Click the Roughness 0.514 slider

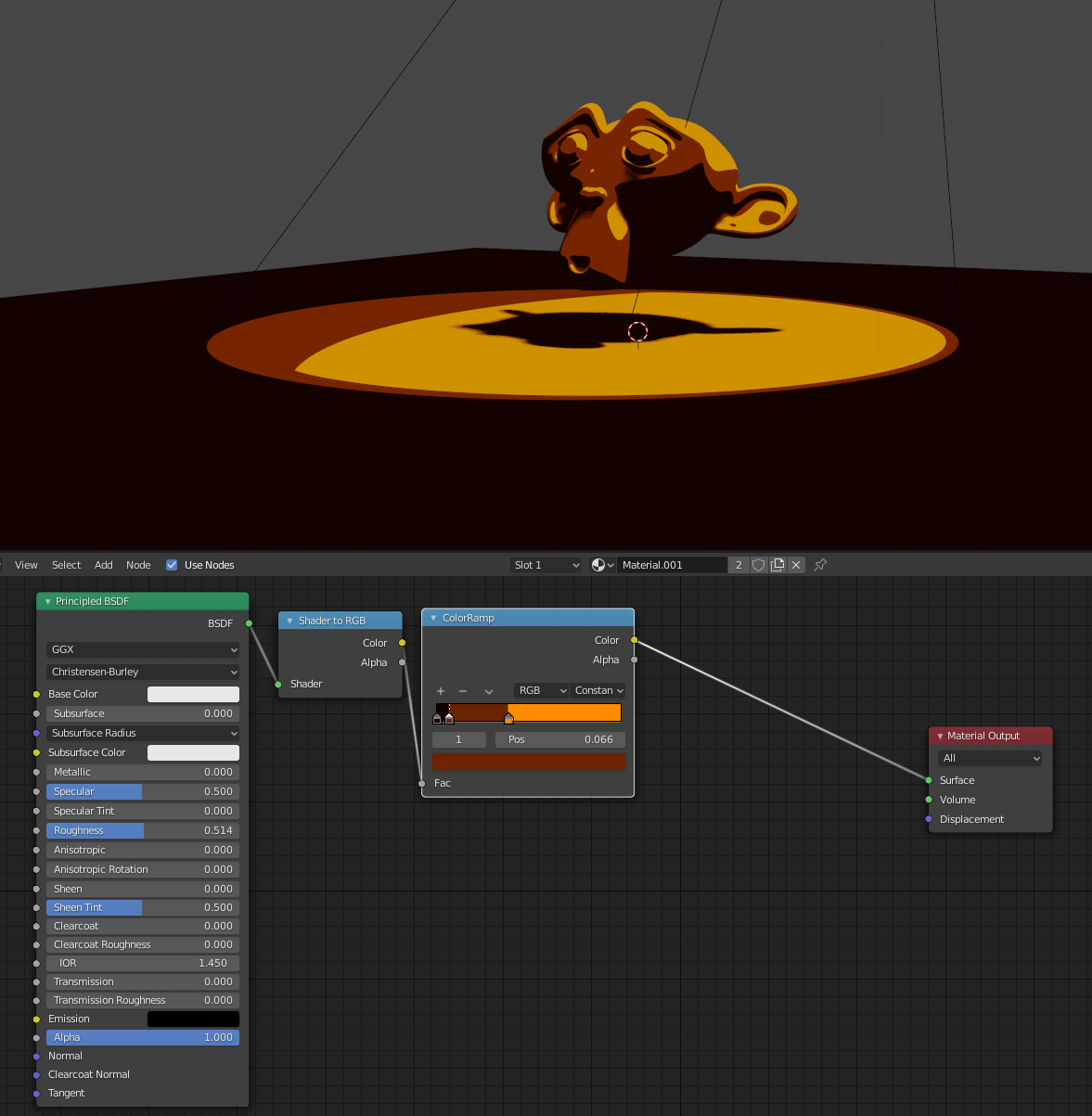143,830
